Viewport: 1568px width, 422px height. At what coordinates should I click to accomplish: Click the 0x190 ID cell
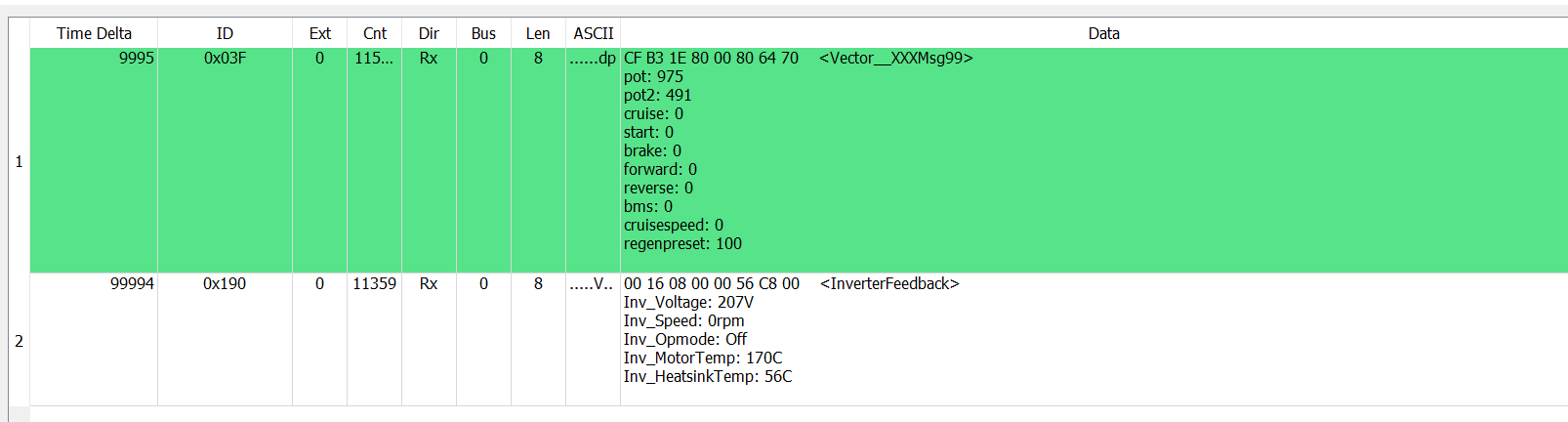pos(225,284)
